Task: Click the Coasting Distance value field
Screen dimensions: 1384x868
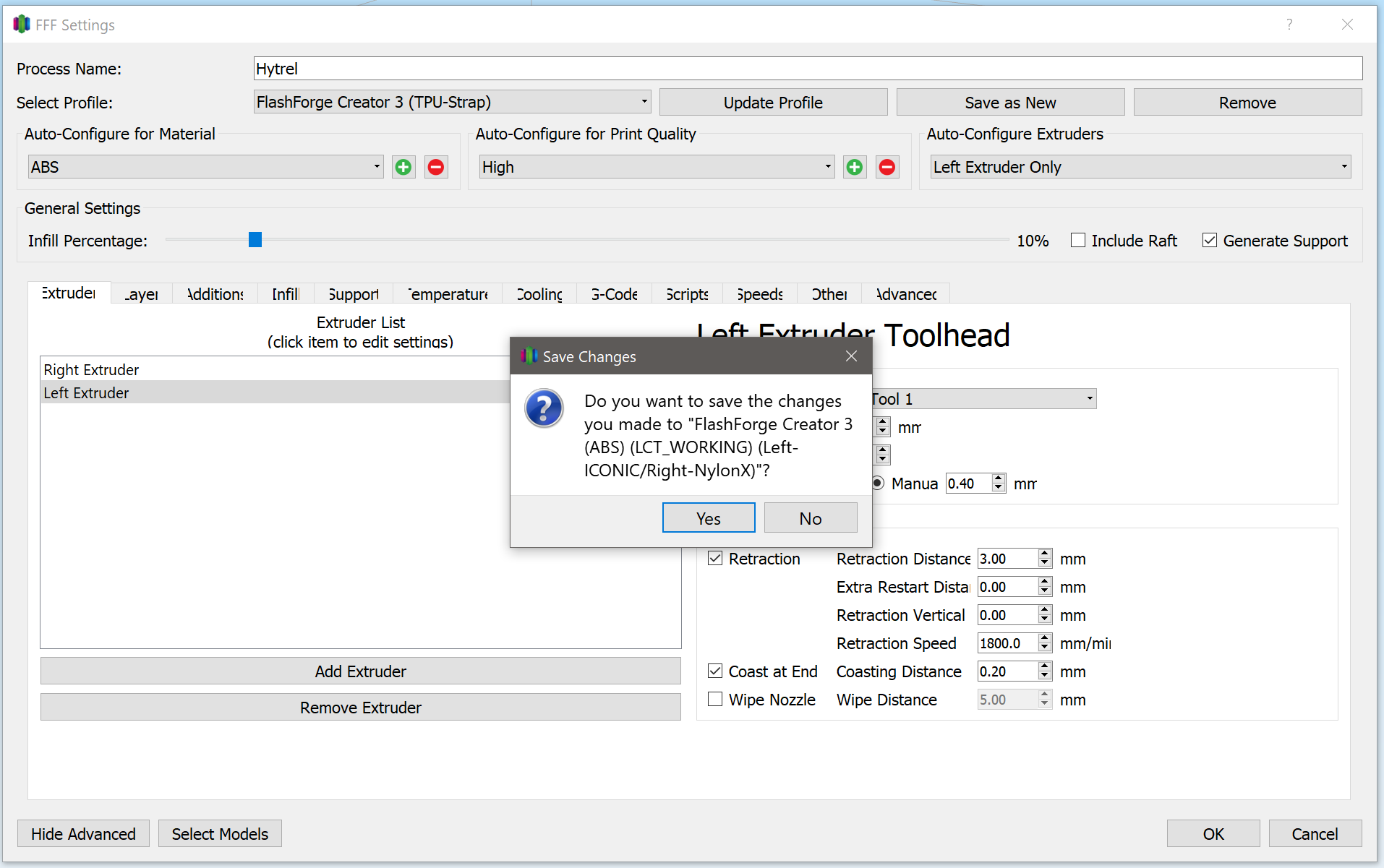Action: pyautogui.click(x=1007, y=671)
